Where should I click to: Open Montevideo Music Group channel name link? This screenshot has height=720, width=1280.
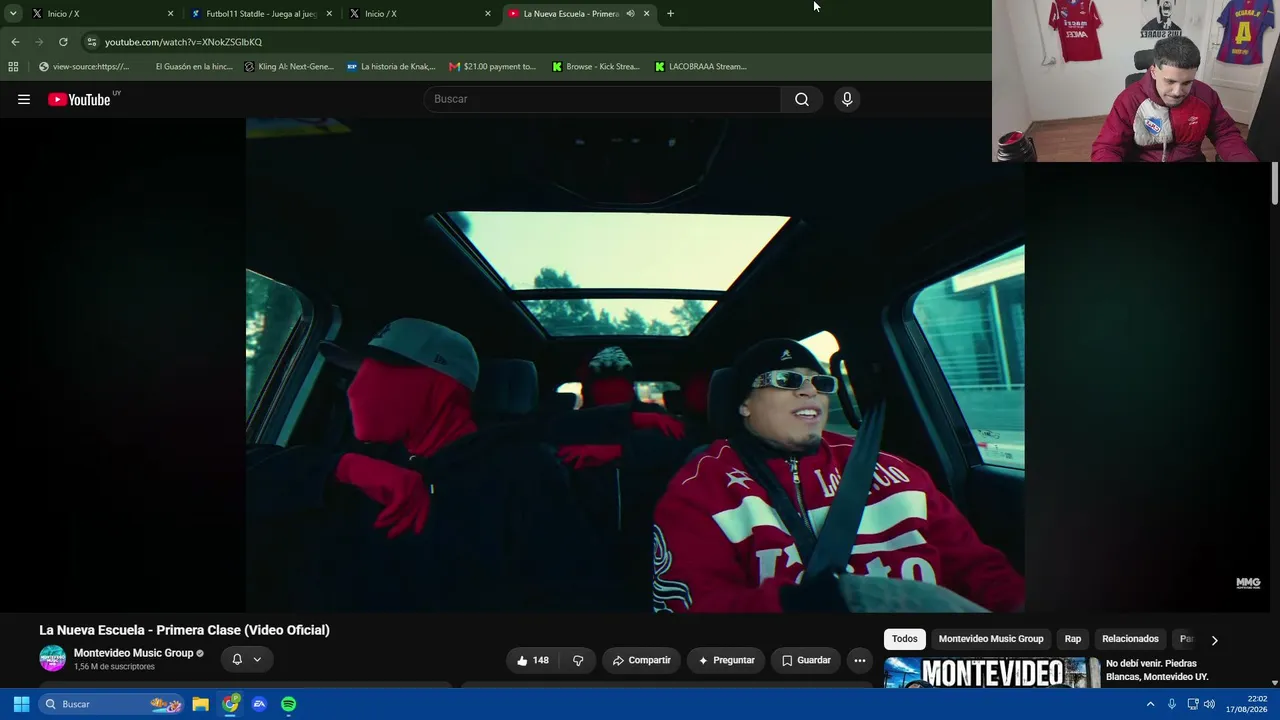[133, 653]
